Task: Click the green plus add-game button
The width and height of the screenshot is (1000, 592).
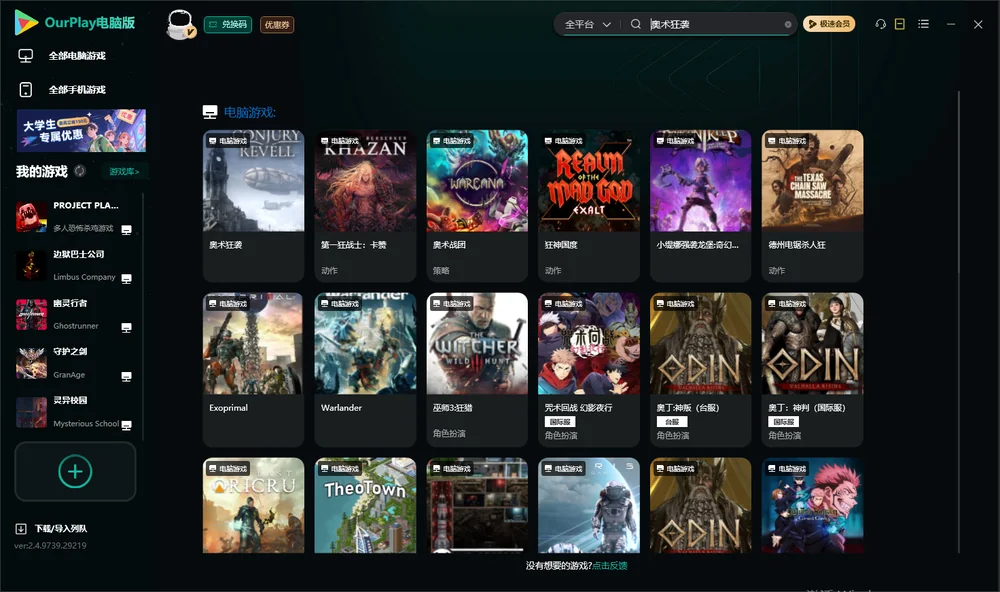Action: pos(75,471)
